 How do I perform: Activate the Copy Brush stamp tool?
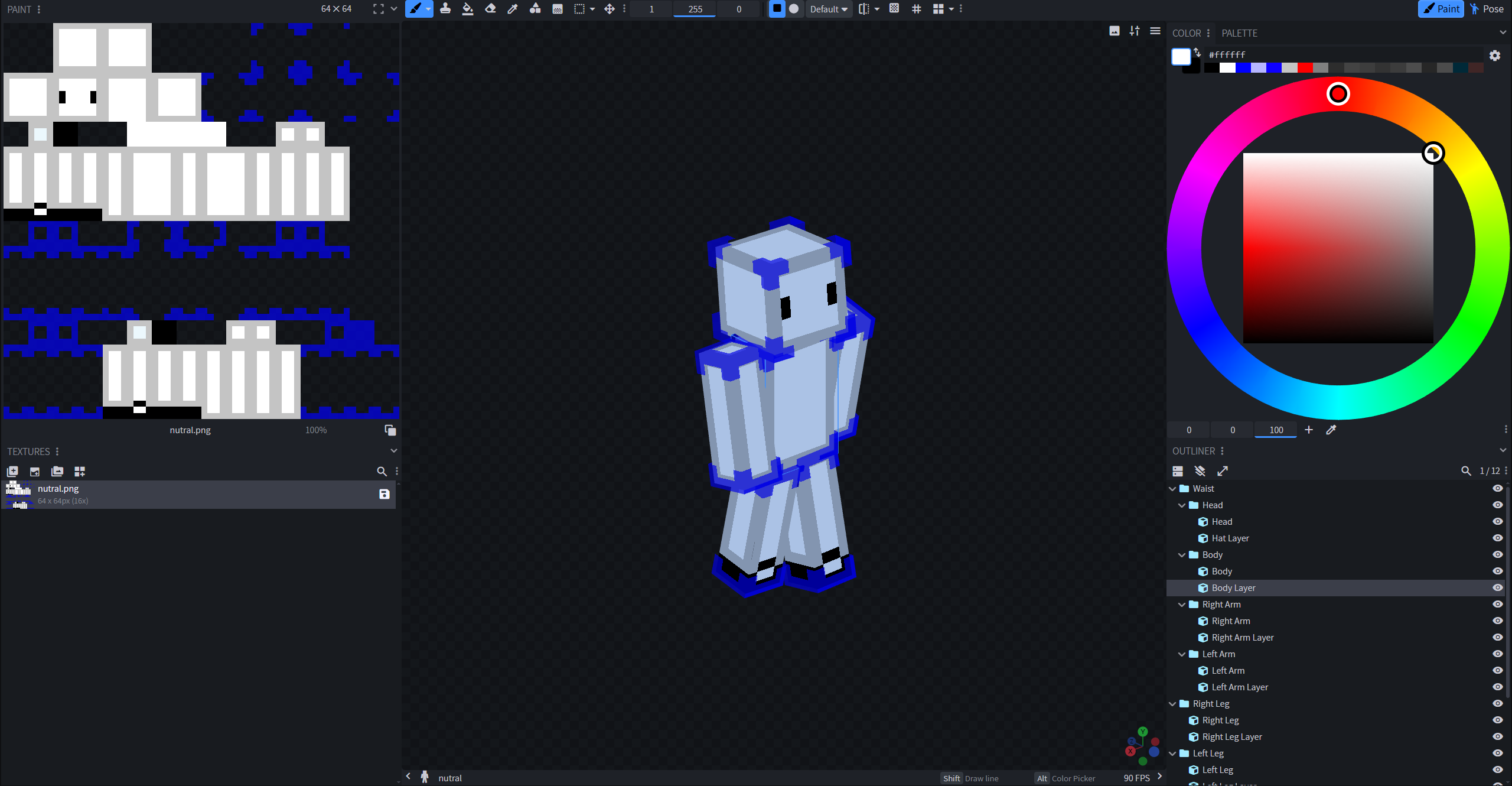tap(445, 9)
